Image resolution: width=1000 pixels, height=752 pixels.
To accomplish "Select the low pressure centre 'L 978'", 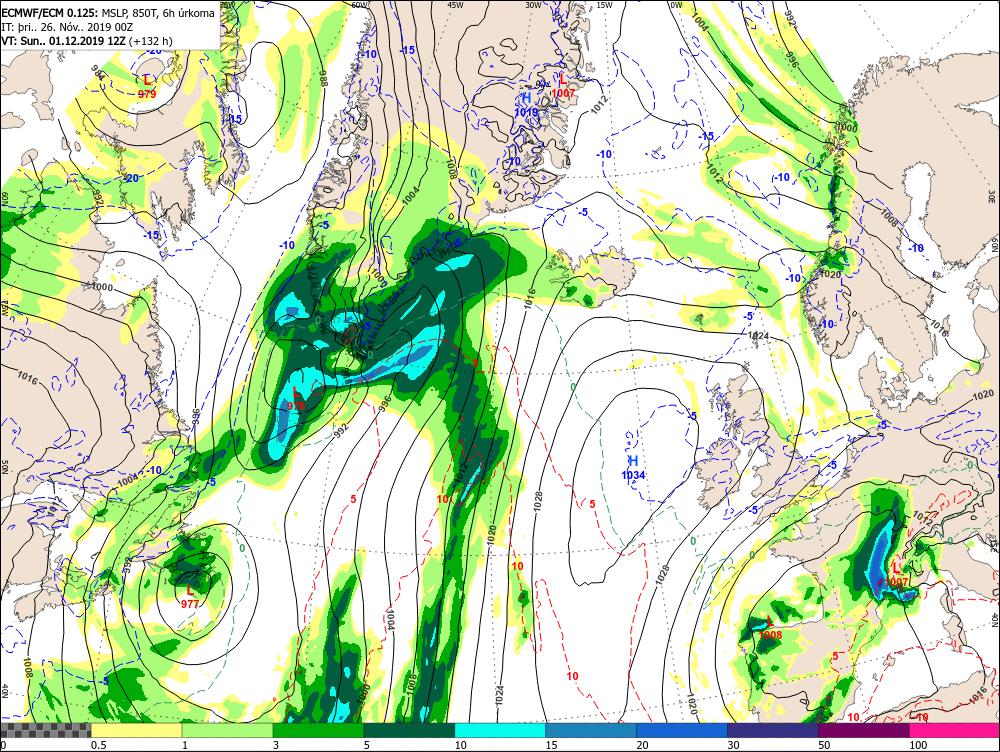I will pos(296,398).
